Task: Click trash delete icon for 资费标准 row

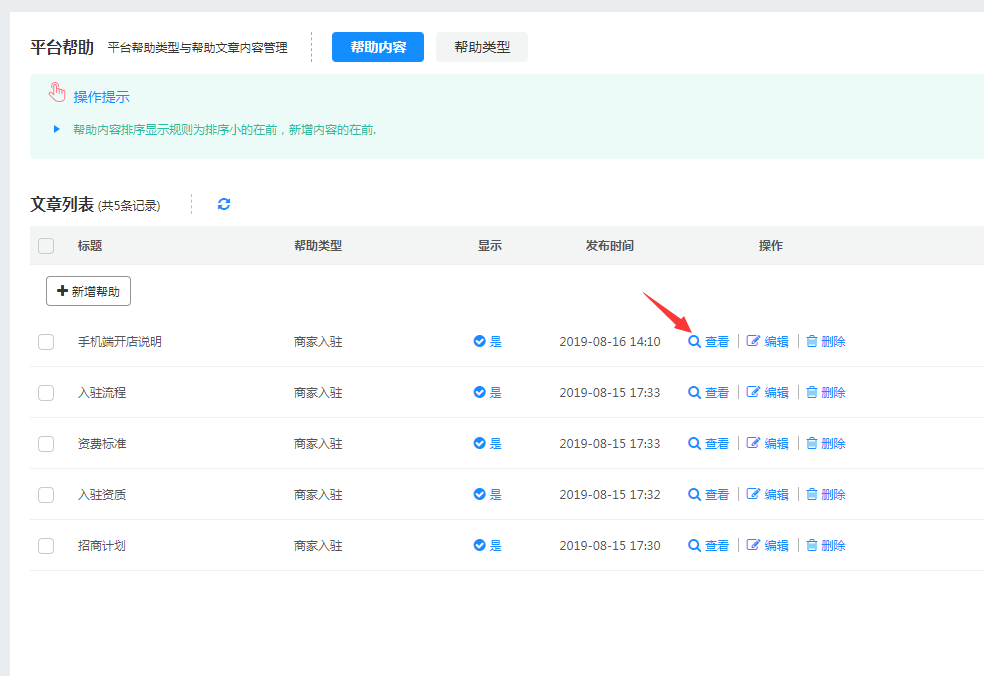Action: 812,444
